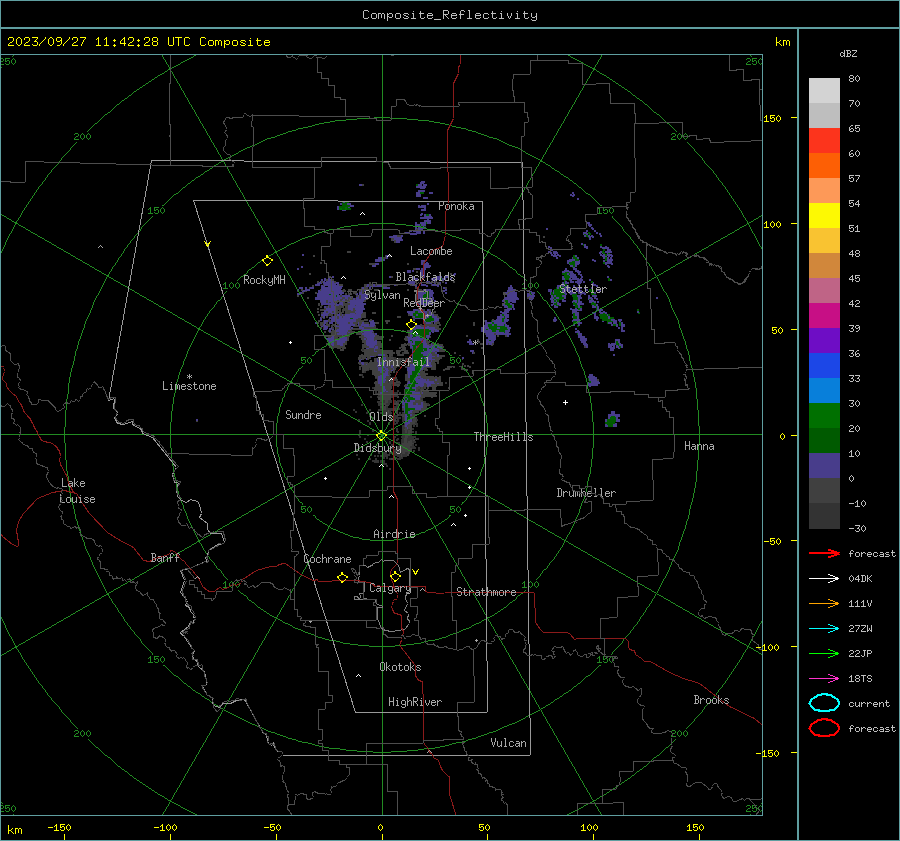This screenshot has height=841, width=900.
Task: Click the yellow diamond marker at RedDeer
Action: 411,325
